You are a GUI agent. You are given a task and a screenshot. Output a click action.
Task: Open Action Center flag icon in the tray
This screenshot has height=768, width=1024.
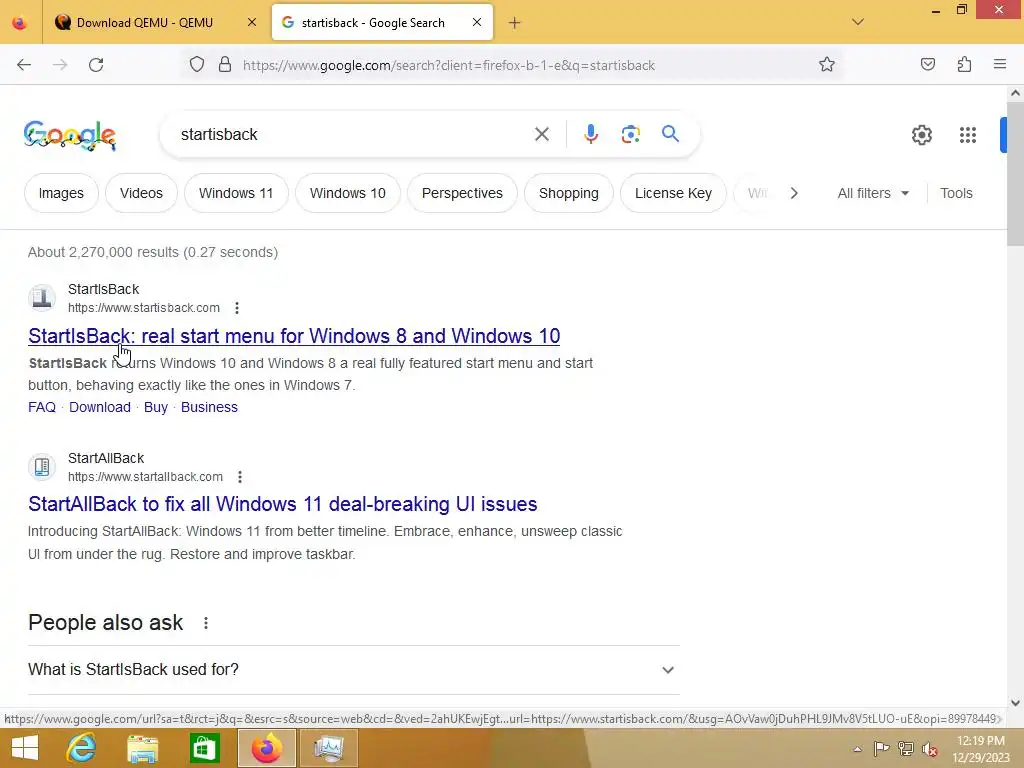(x=881, y=749)
